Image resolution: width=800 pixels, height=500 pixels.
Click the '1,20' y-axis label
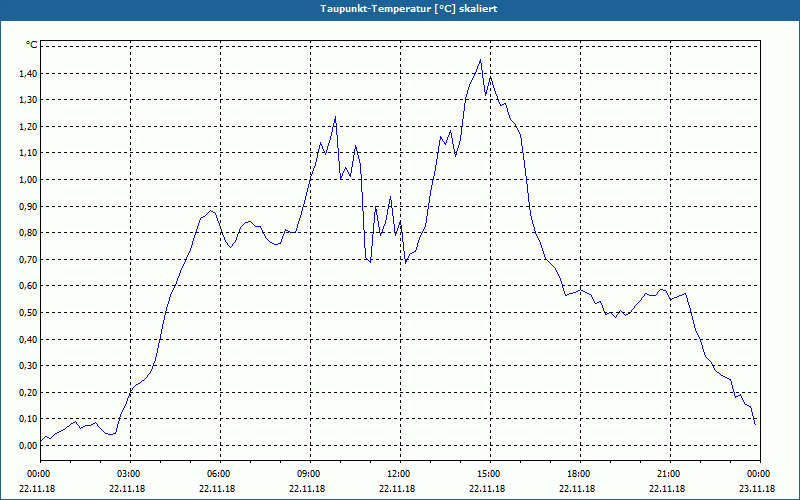click(x=29, y=127)
